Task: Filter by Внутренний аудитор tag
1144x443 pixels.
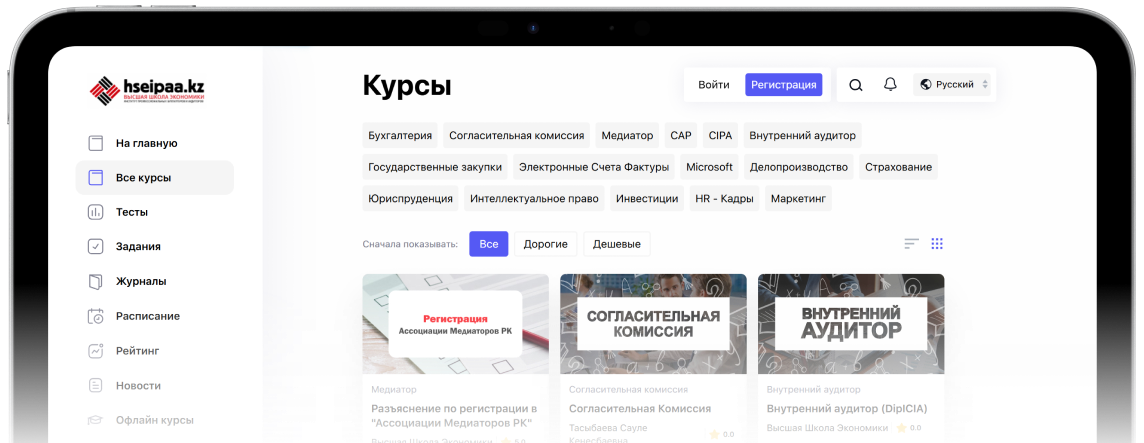Action: click(x=803, y=136)
